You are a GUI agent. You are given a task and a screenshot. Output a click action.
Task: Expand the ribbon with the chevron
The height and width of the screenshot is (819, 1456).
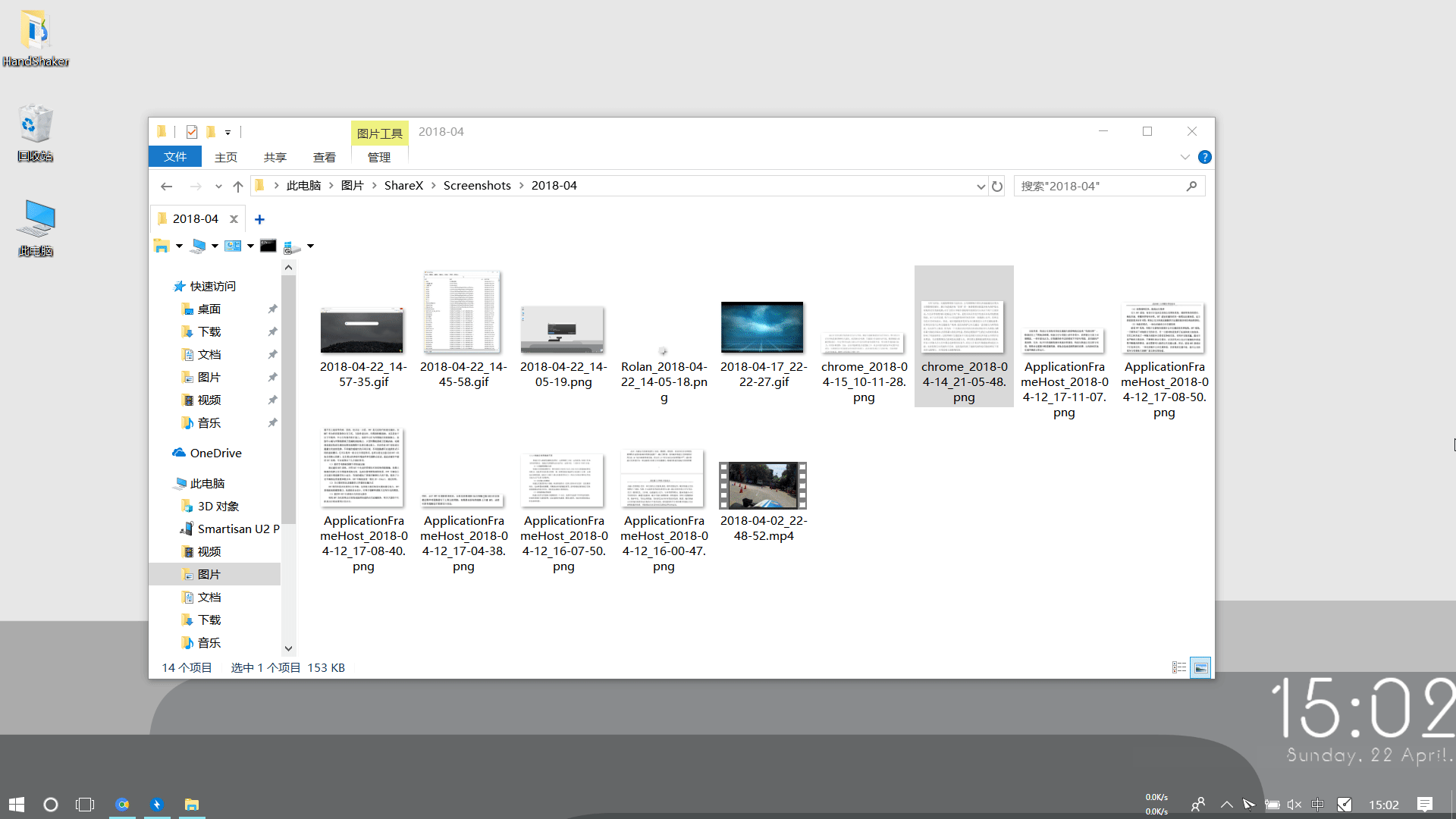tap(1185, 157)
